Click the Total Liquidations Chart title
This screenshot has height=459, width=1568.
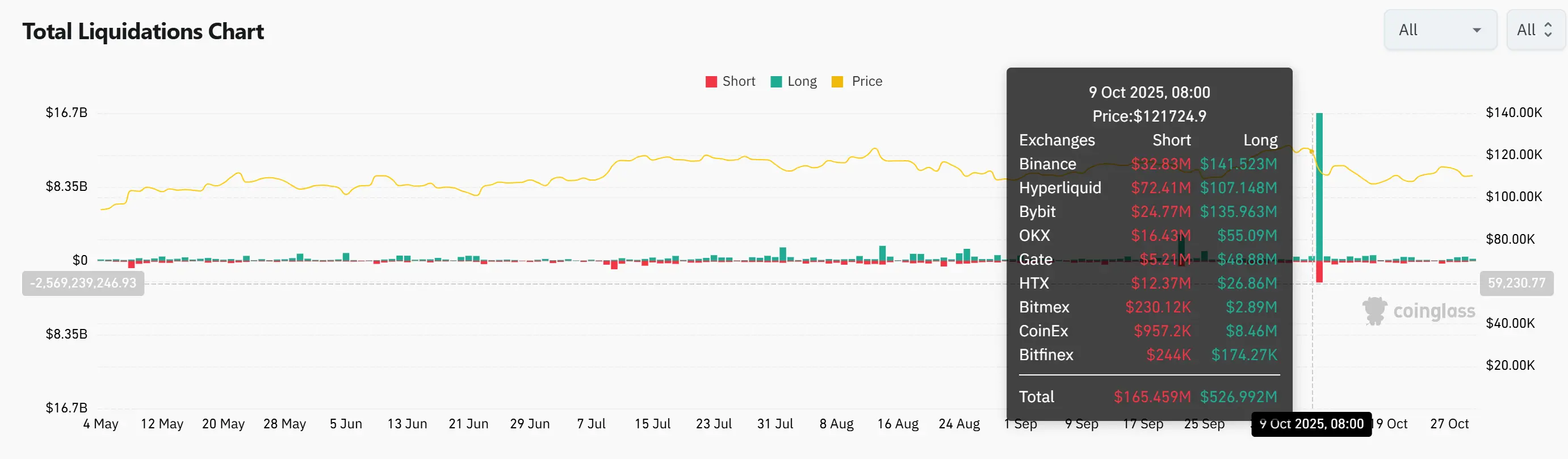tap(143, 32)
